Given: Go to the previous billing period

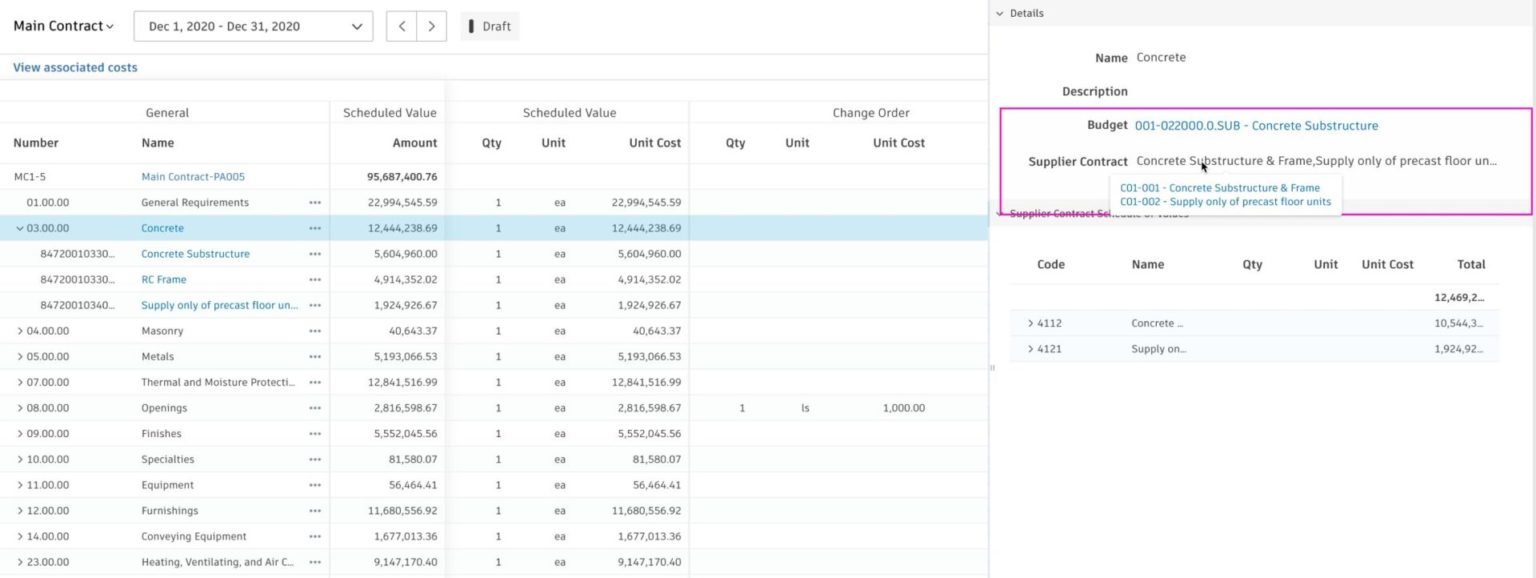Looking at the screenshot, I should 402,26.
